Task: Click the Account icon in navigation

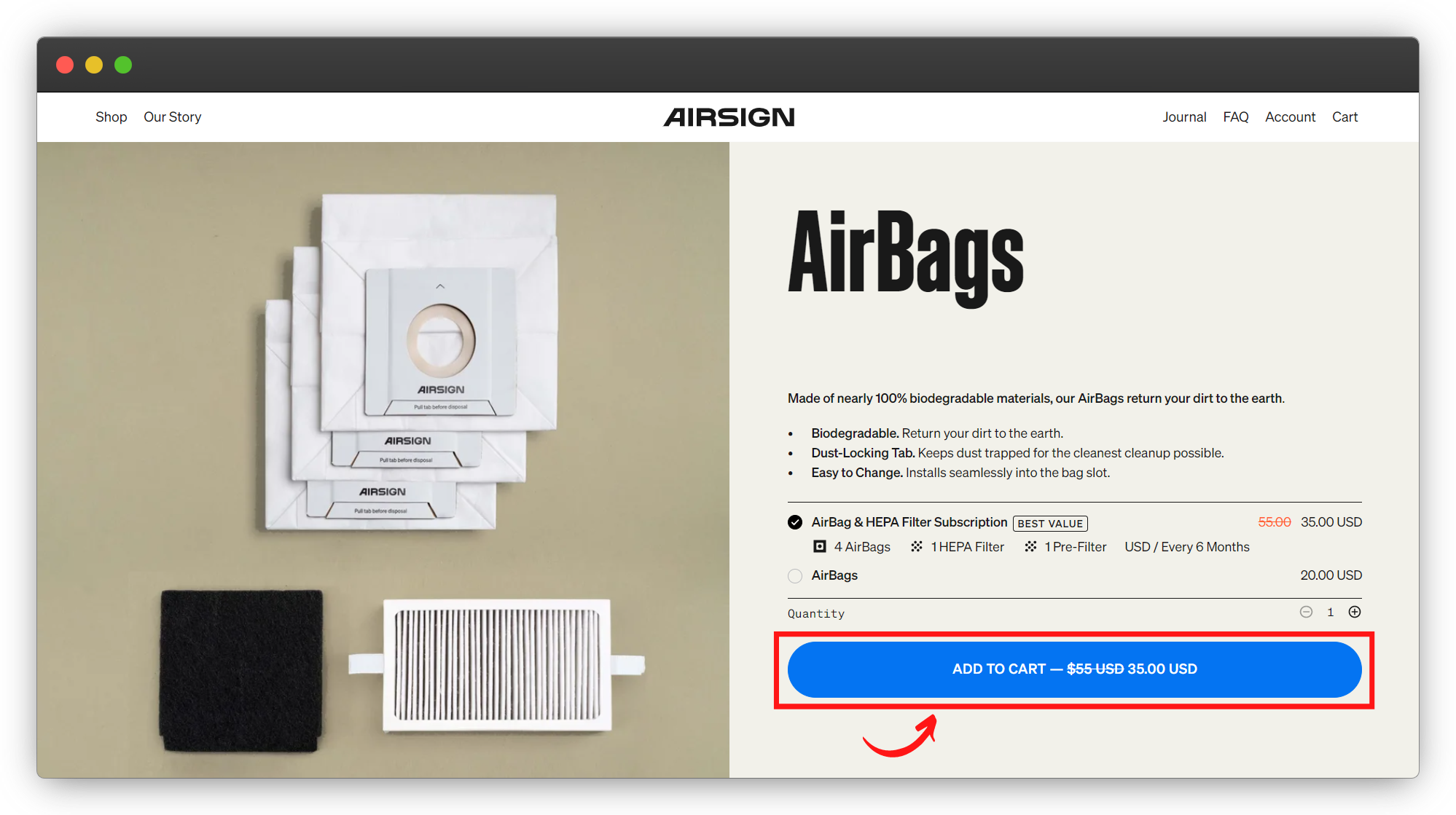Action: click(1291, 117)
